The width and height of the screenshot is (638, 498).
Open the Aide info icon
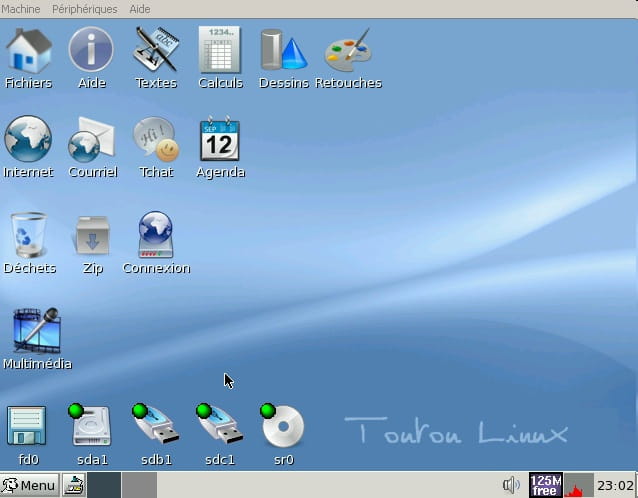tap(91, 50)
